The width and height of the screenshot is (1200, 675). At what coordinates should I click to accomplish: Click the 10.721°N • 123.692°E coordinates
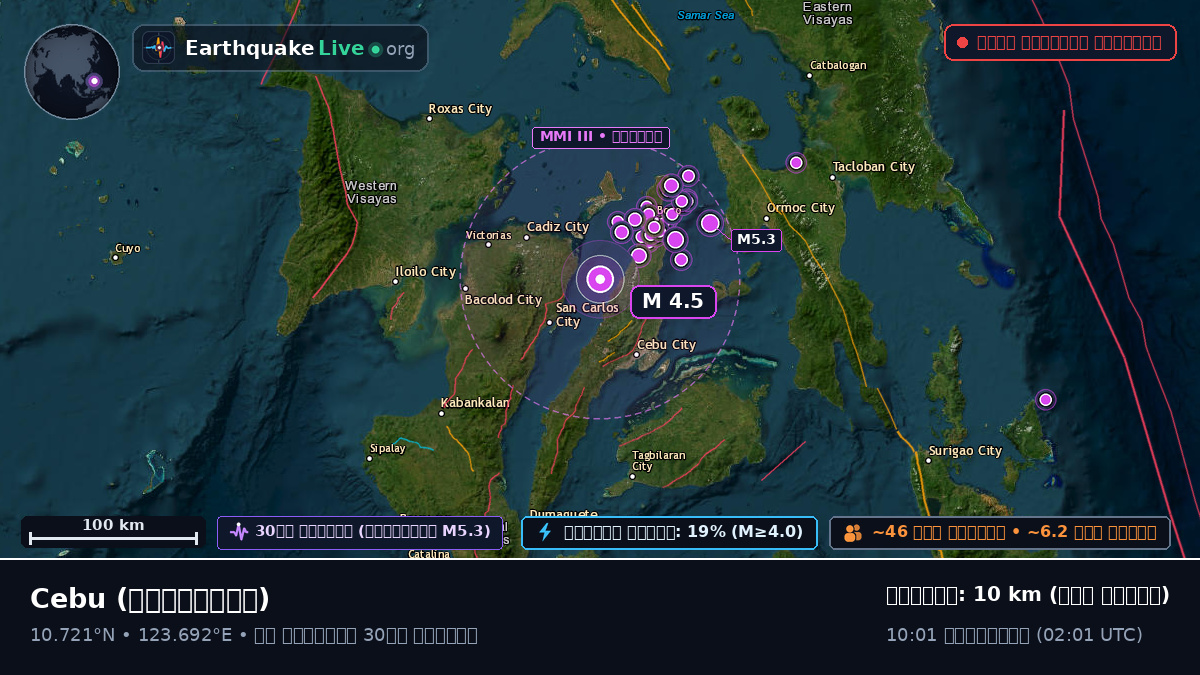[x=131, y=635]
